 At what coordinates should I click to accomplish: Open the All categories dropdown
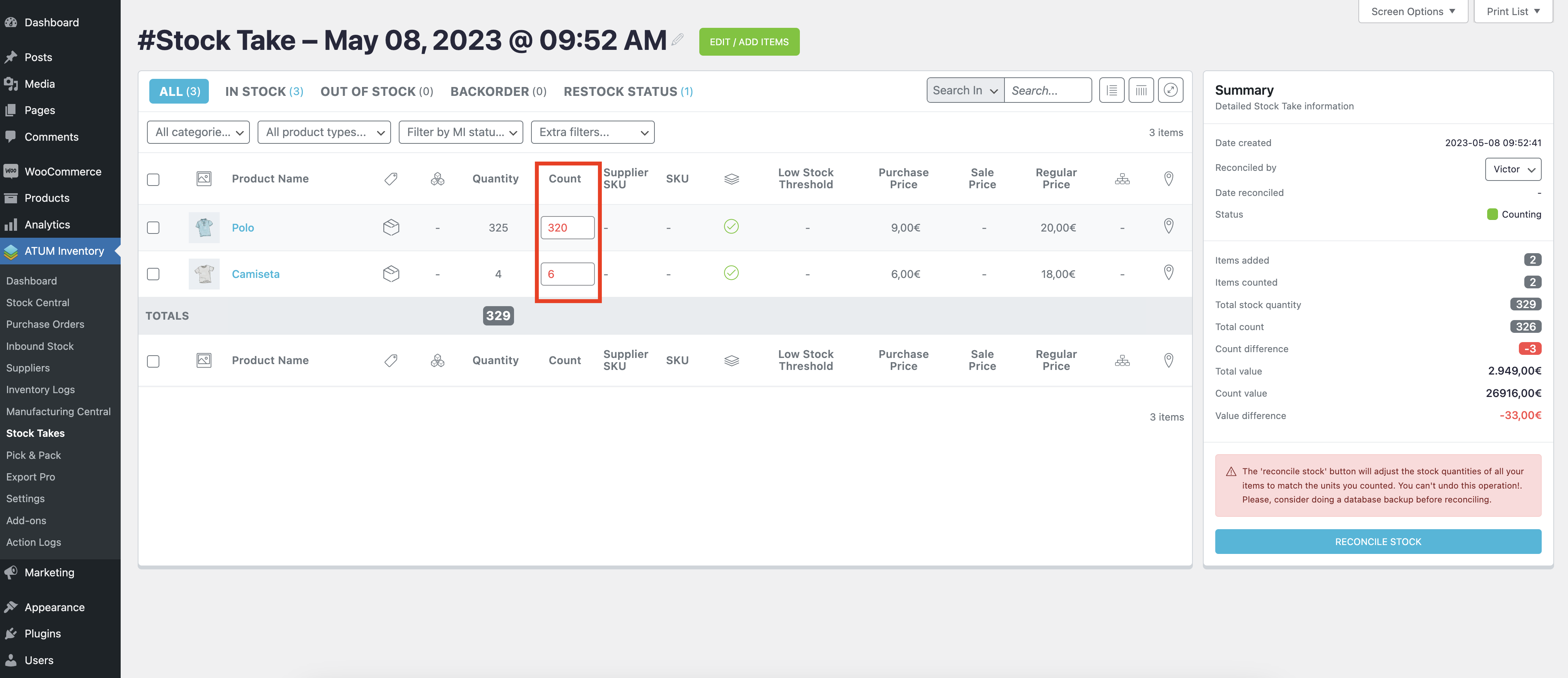click(198, 133)
